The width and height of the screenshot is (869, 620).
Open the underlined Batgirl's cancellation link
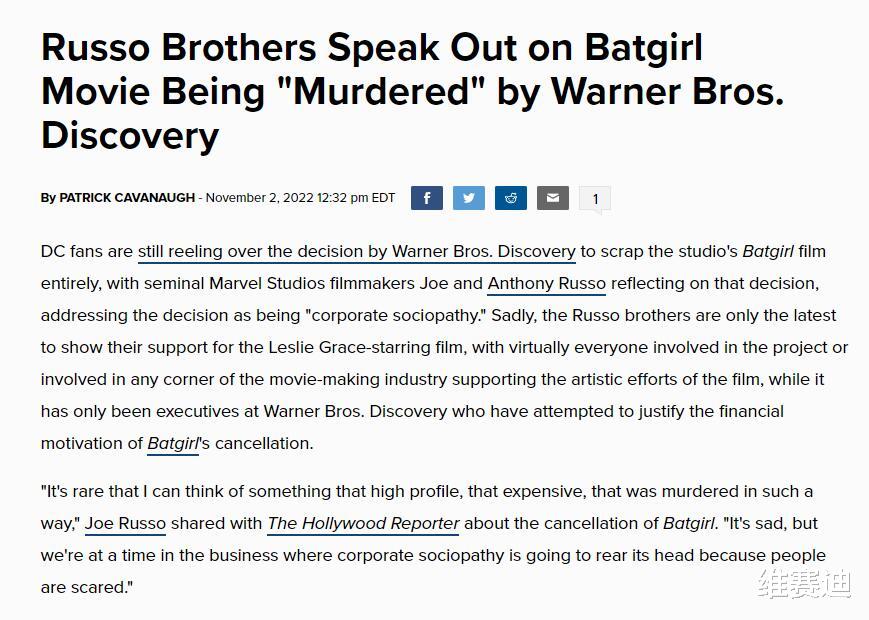(173, 444)
